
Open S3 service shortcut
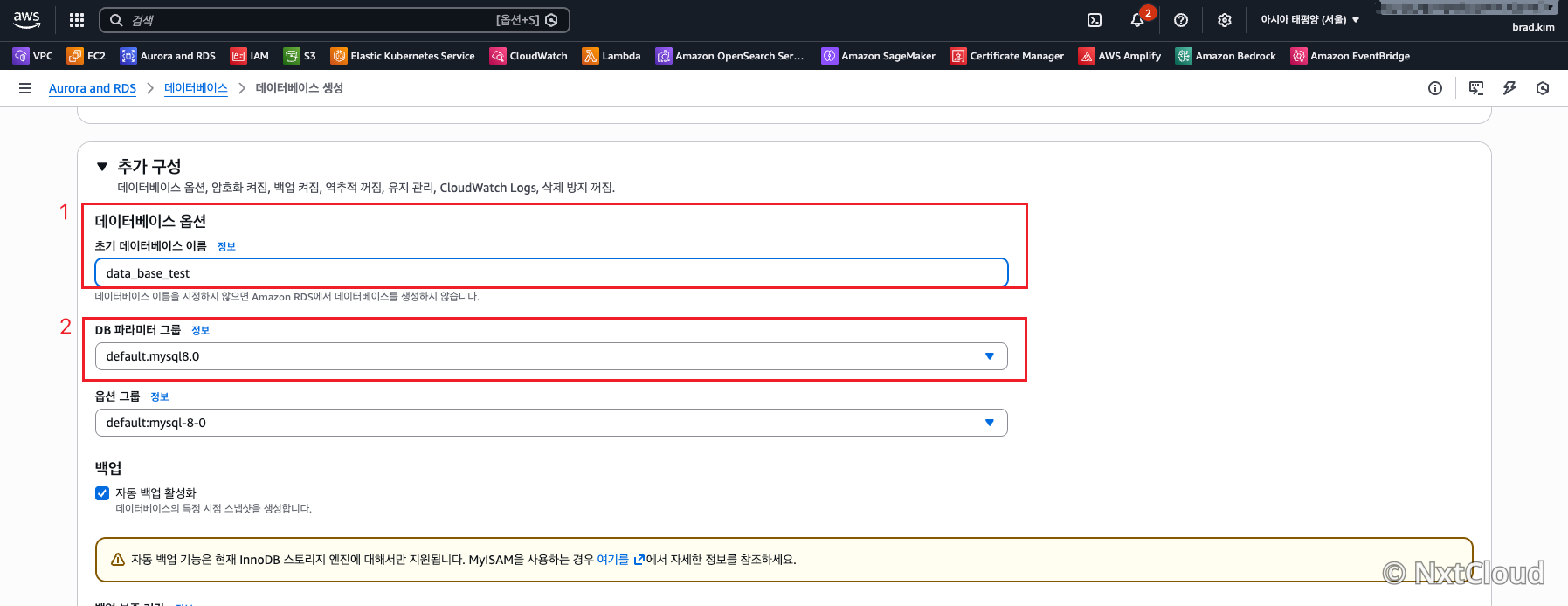(x=300, y=56)
